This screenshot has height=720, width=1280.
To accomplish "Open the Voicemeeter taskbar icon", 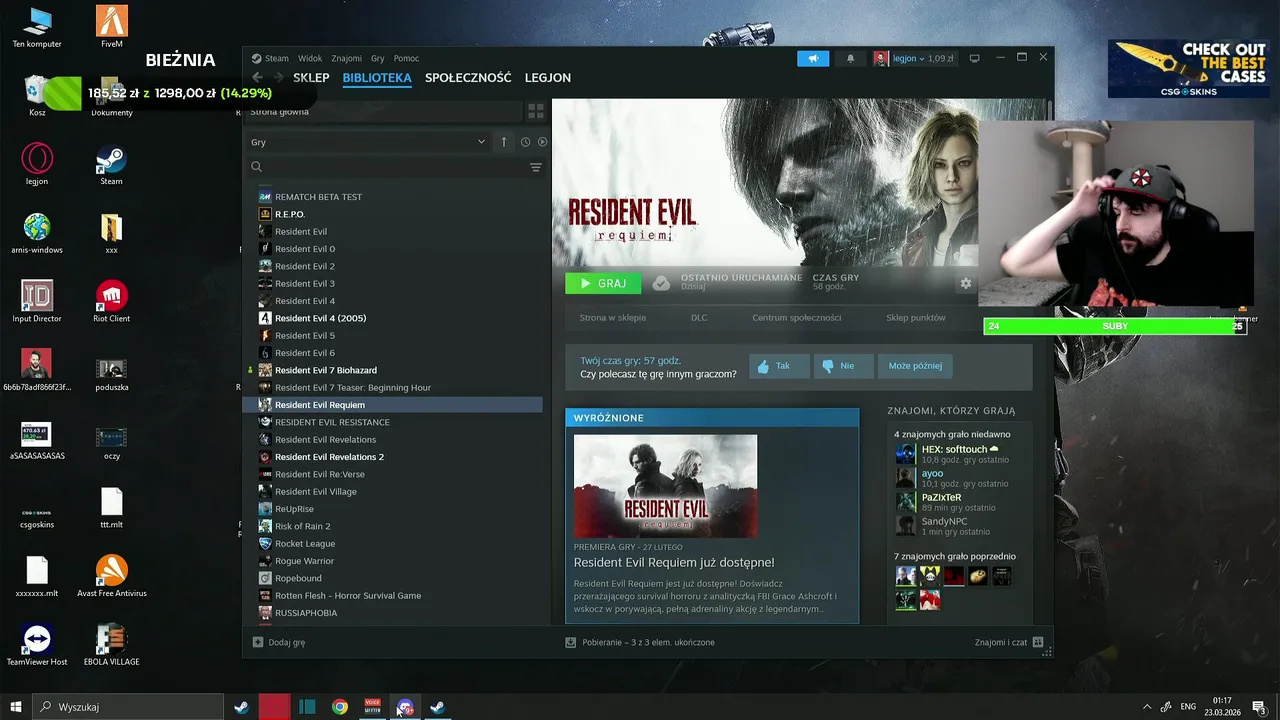I will [373, 707].
